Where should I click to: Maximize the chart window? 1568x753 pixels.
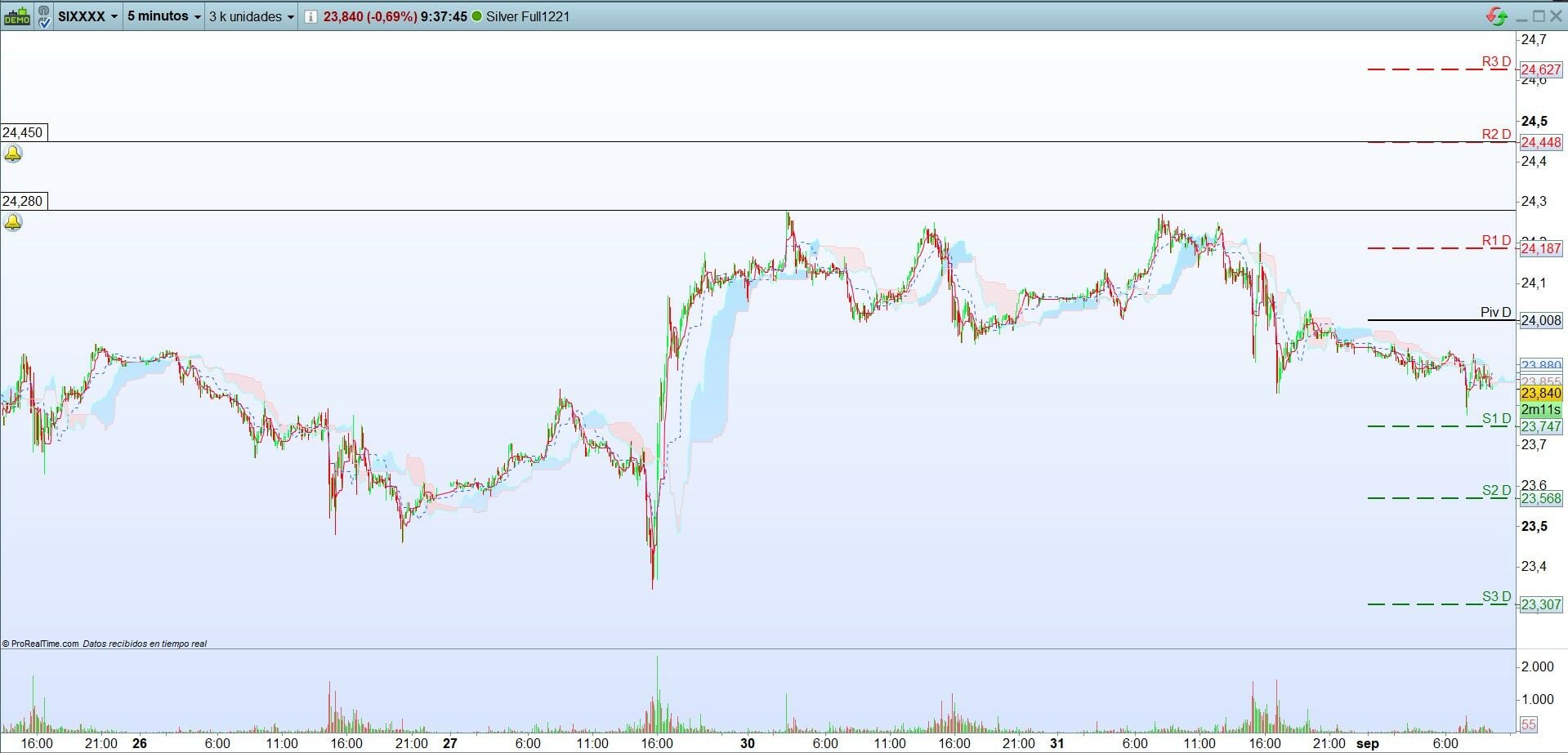click(1539, 16)
